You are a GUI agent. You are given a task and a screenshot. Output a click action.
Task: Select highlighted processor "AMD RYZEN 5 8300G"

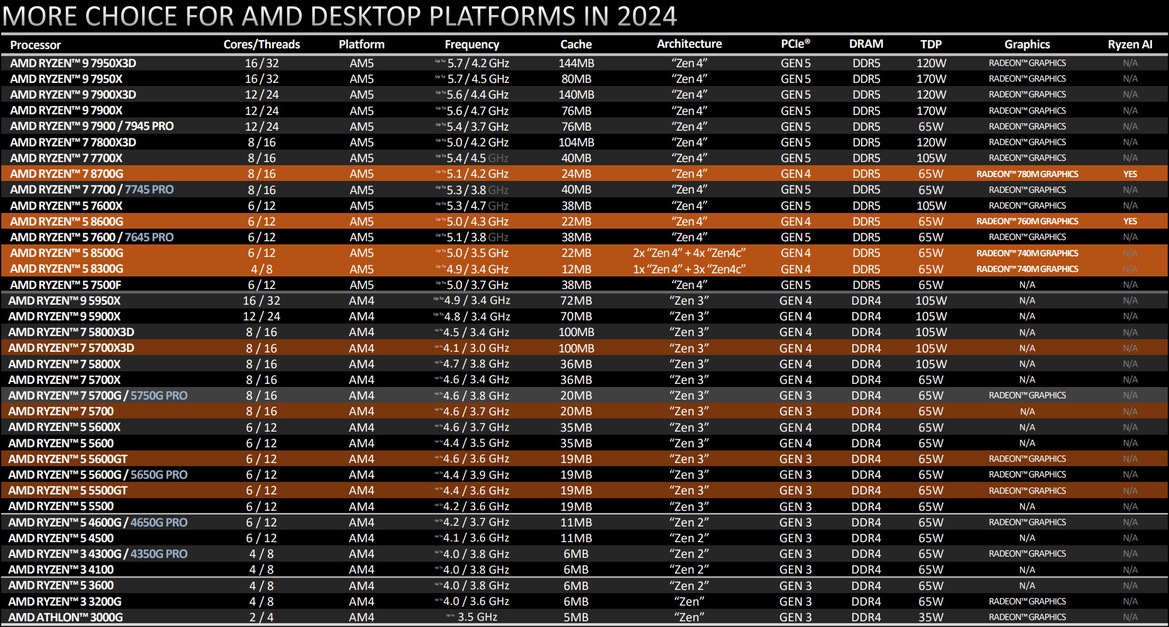pos(66,269)
